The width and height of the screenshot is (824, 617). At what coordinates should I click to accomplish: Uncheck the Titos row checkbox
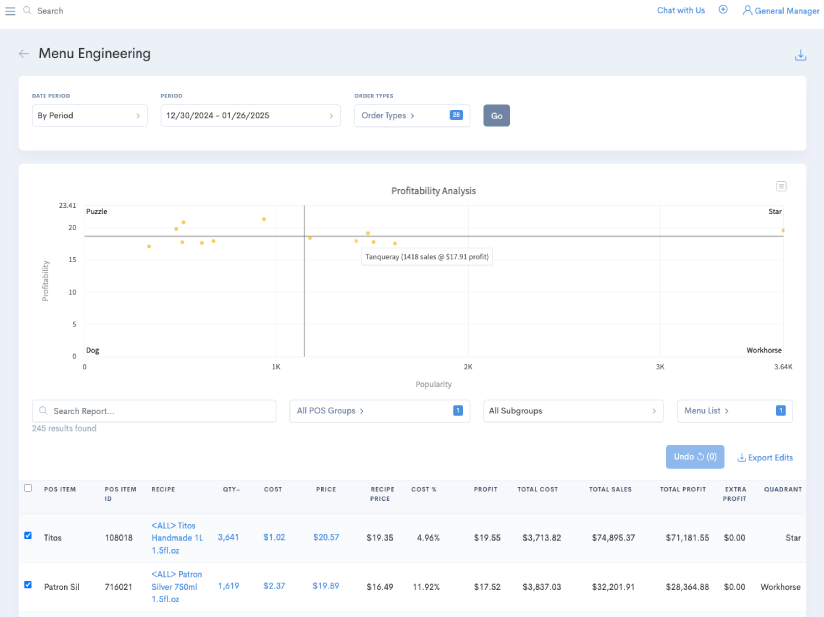(28, 536)
